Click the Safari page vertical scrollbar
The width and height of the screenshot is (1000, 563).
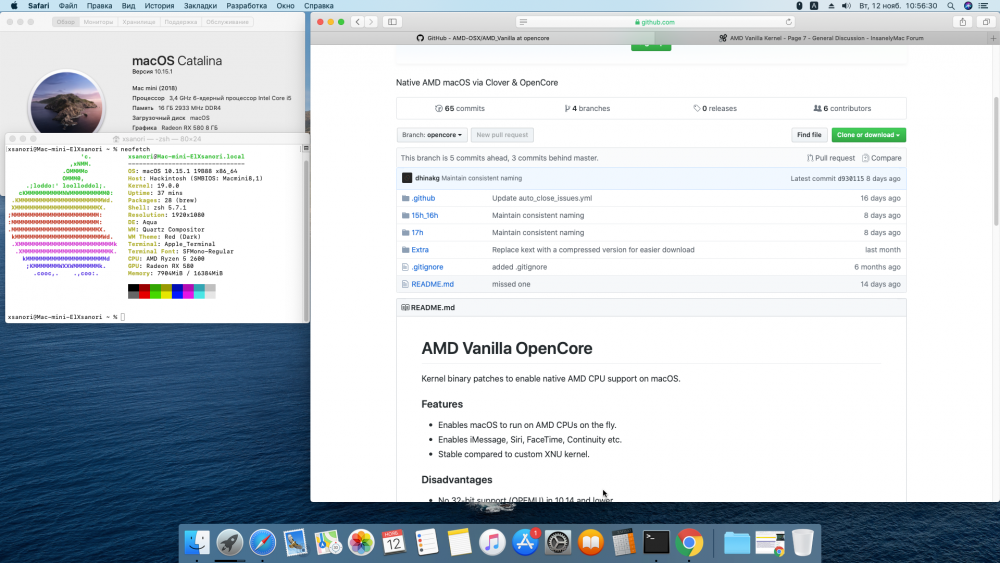pos(996,161)
